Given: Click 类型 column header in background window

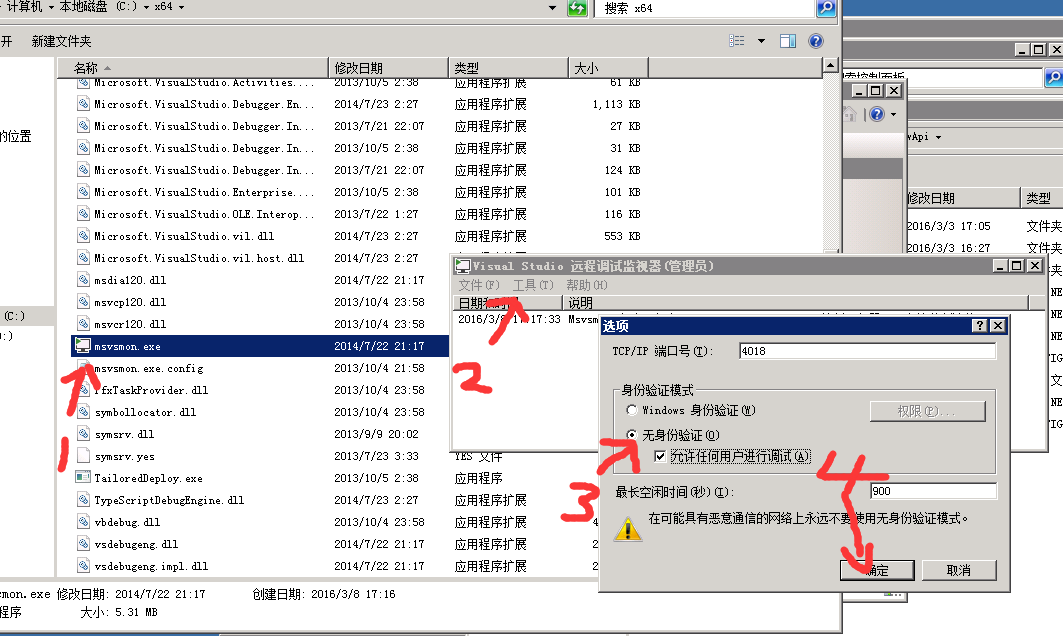Looking at the screenshot, I should [x=1041, y=198].
